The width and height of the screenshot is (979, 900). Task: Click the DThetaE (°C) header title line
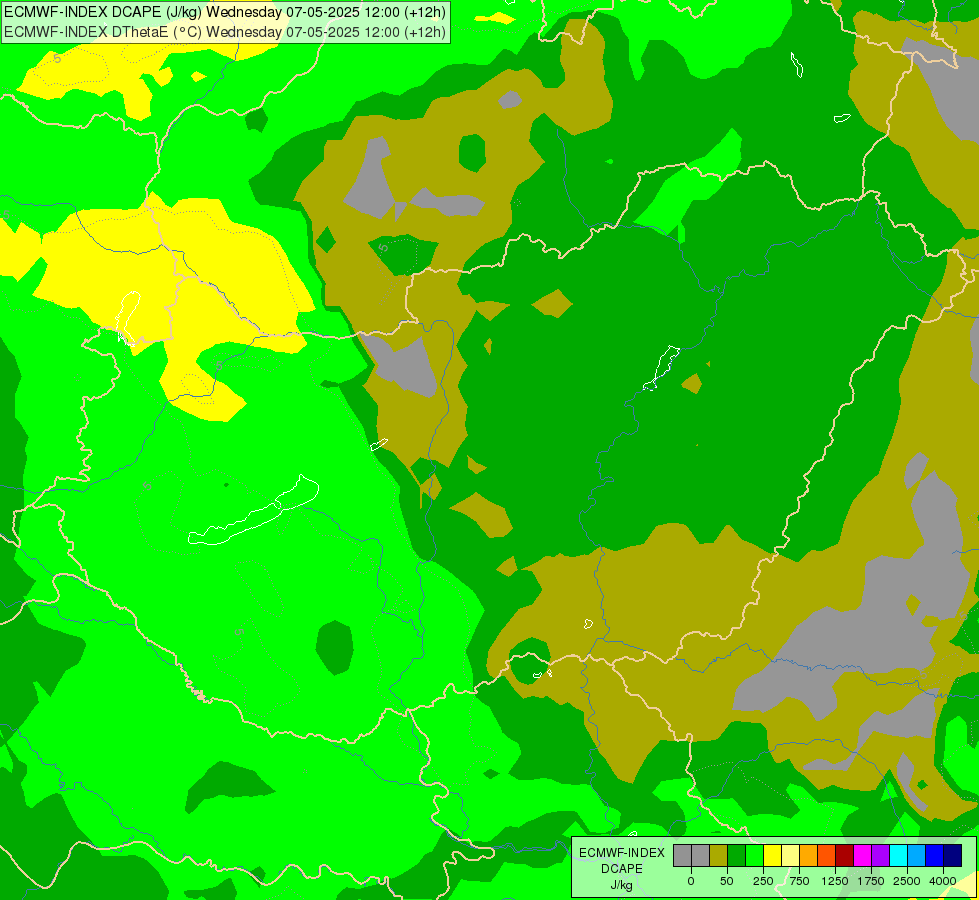point(225,32)
